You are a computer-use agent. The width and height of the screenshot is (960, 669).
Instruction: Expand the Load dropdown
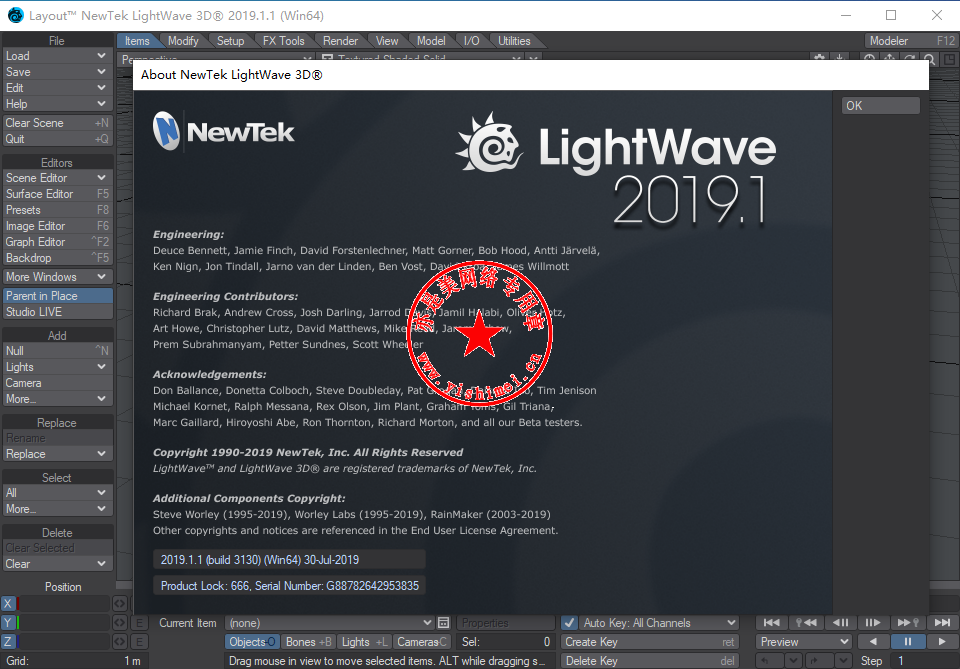pos(58,56)
